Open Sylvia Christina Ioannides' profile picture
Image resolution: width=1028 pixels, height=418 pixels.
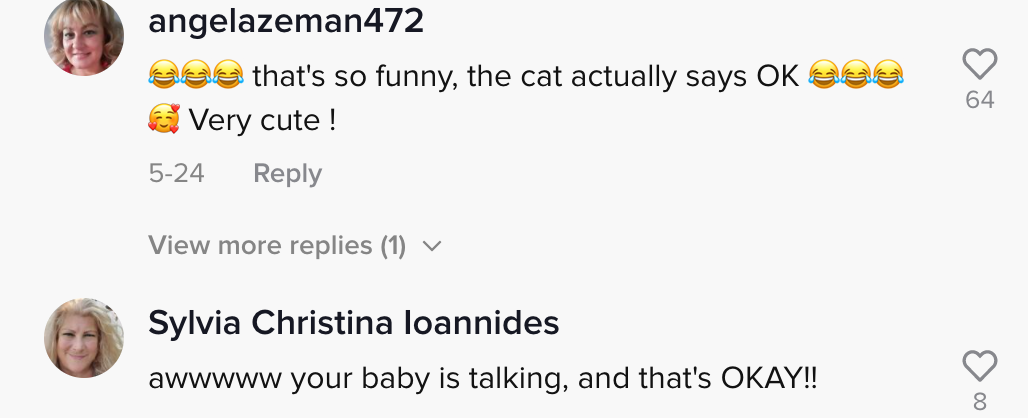click(84, 338)
